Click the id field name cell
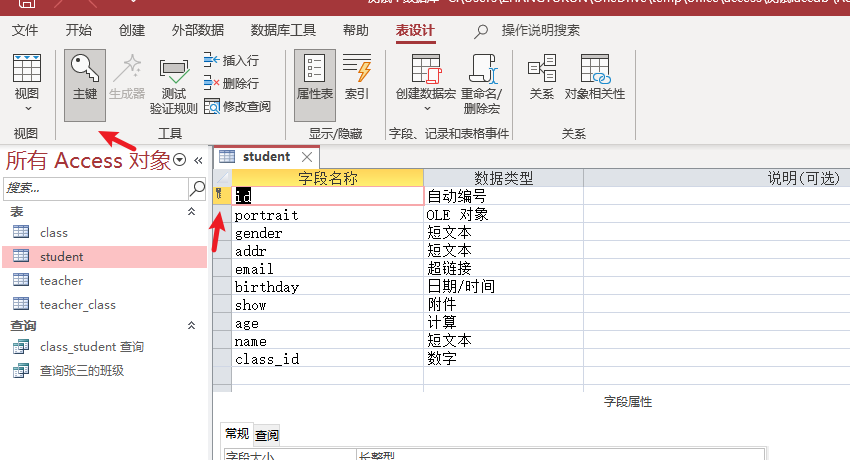Screen dimensions: 850x460 pyautogui.click(x=327, y=196)
